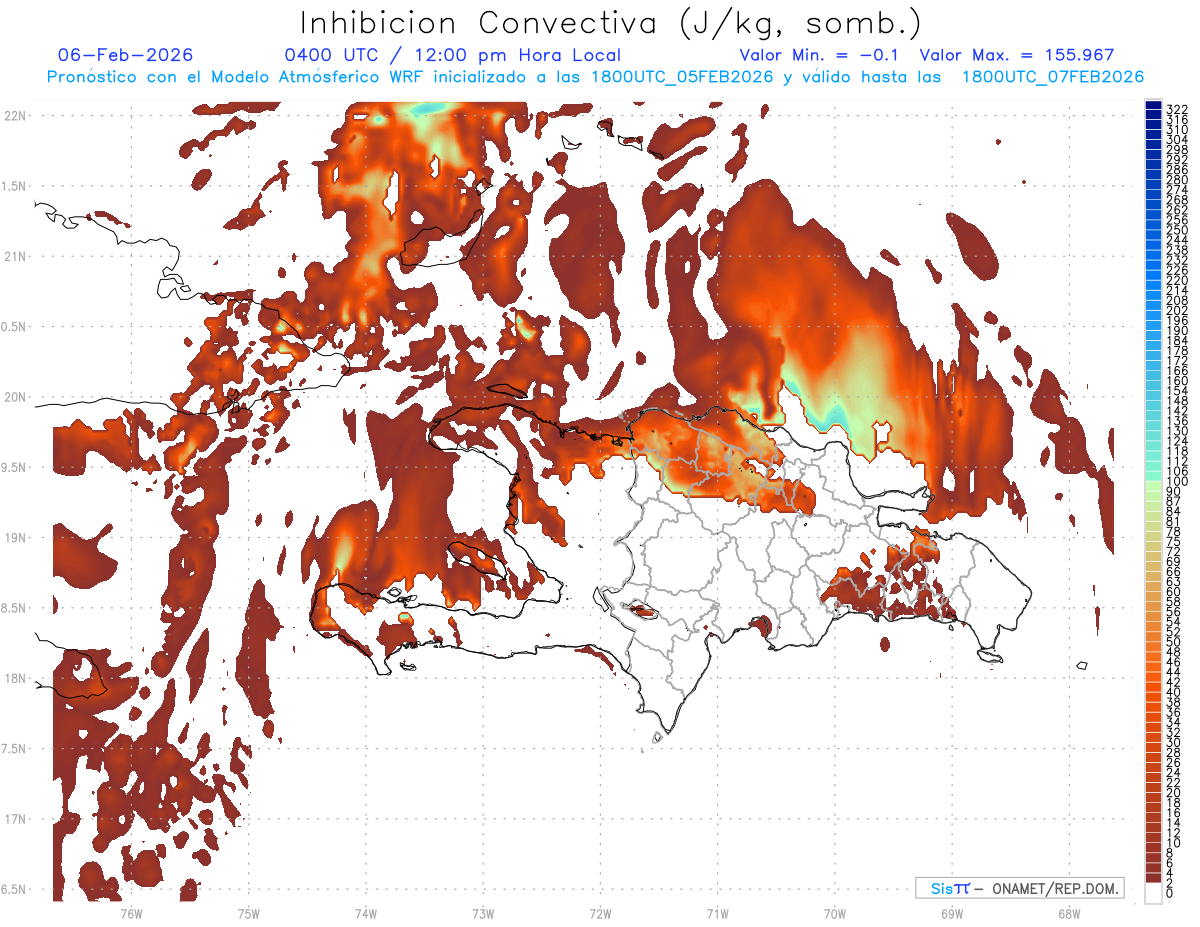Click the 'Valor Min. = -0.1' readout
1200x927 pixels.
pyautogui.click(x=819, y=55)
